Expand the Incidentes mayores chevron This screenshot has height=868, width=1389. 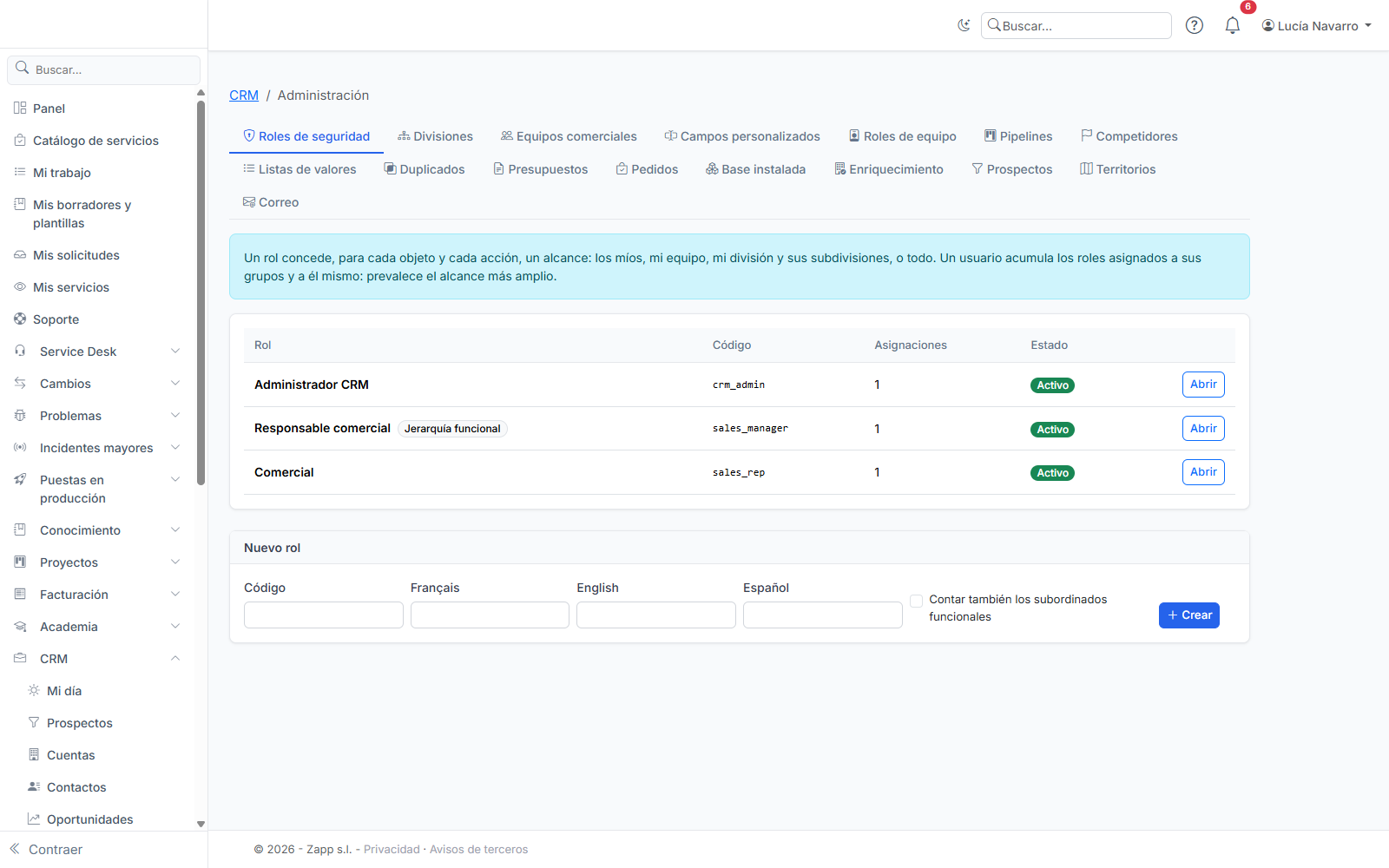tap(175, 447)
